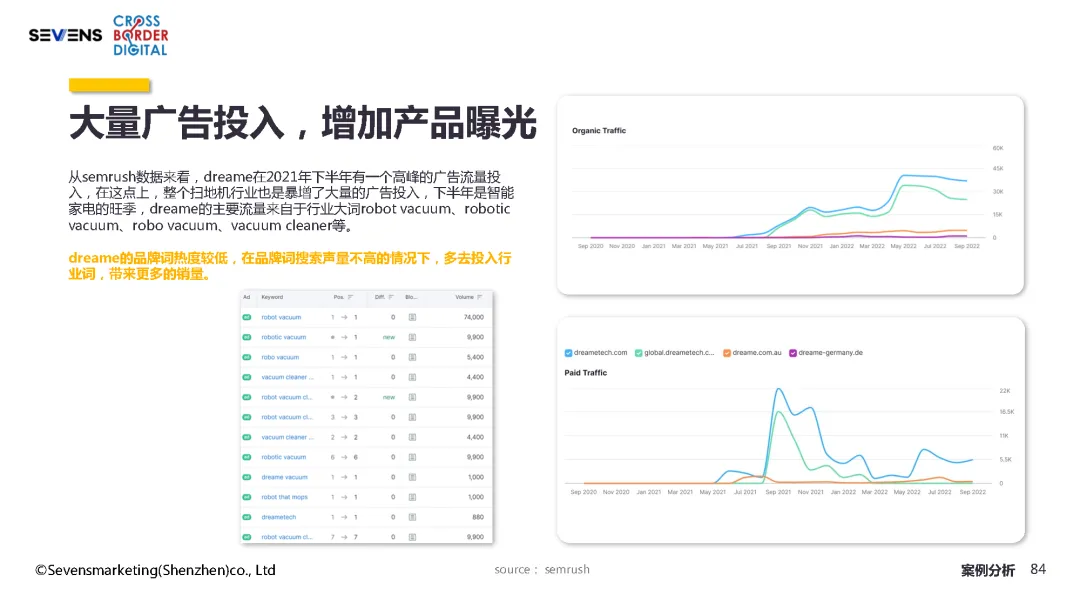
Task: Open the robot that mops keyword link
Action: (284, 497)
